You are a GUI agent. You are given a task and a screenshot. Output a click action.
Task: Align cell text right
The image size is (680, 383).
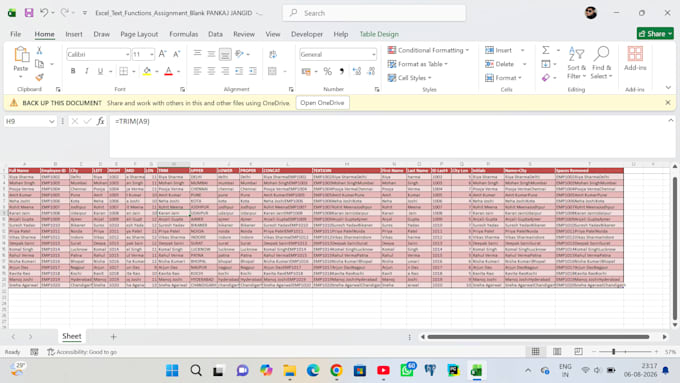pyautogui.click(x=225, y=71)
